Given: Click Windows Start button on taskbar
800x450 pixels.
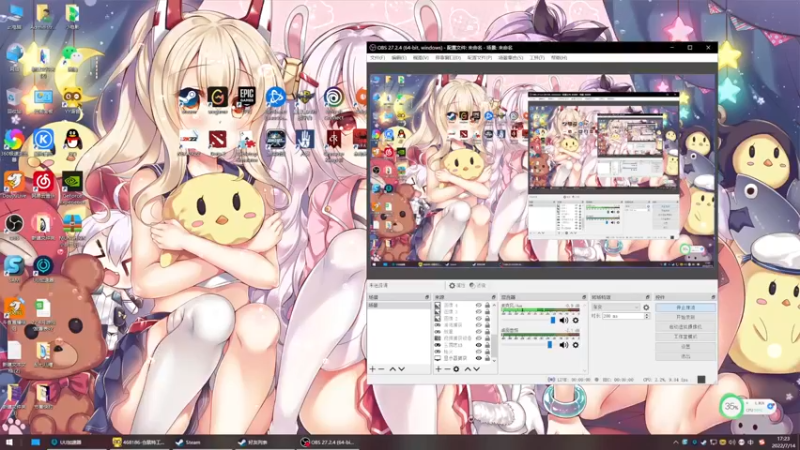Looking at the screenshot, I should (x=9, y=442).
